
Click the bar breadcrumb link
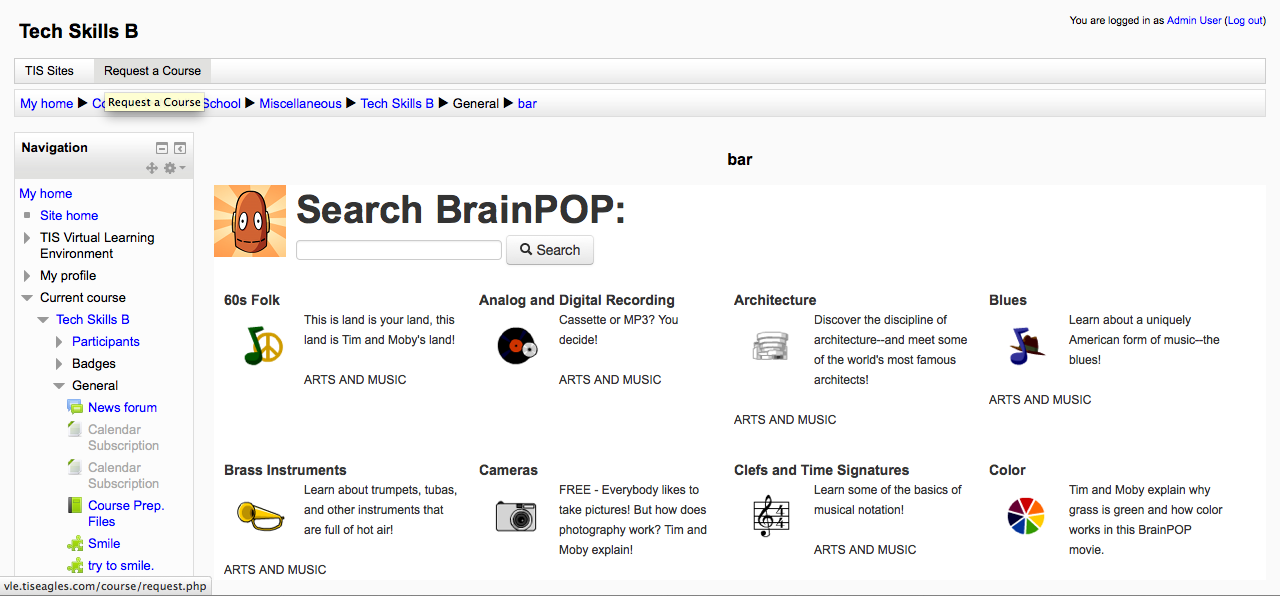click(527, 103)
